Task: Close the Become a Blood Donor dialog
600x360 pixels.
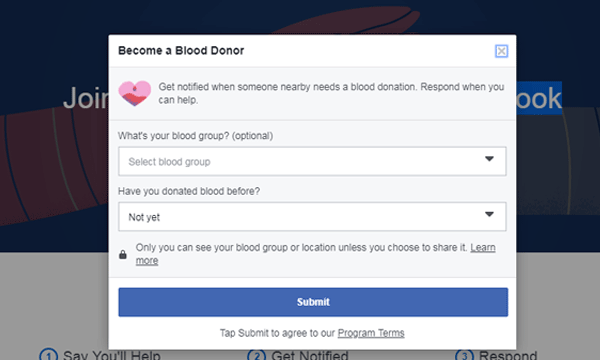Action: point(501,51)
